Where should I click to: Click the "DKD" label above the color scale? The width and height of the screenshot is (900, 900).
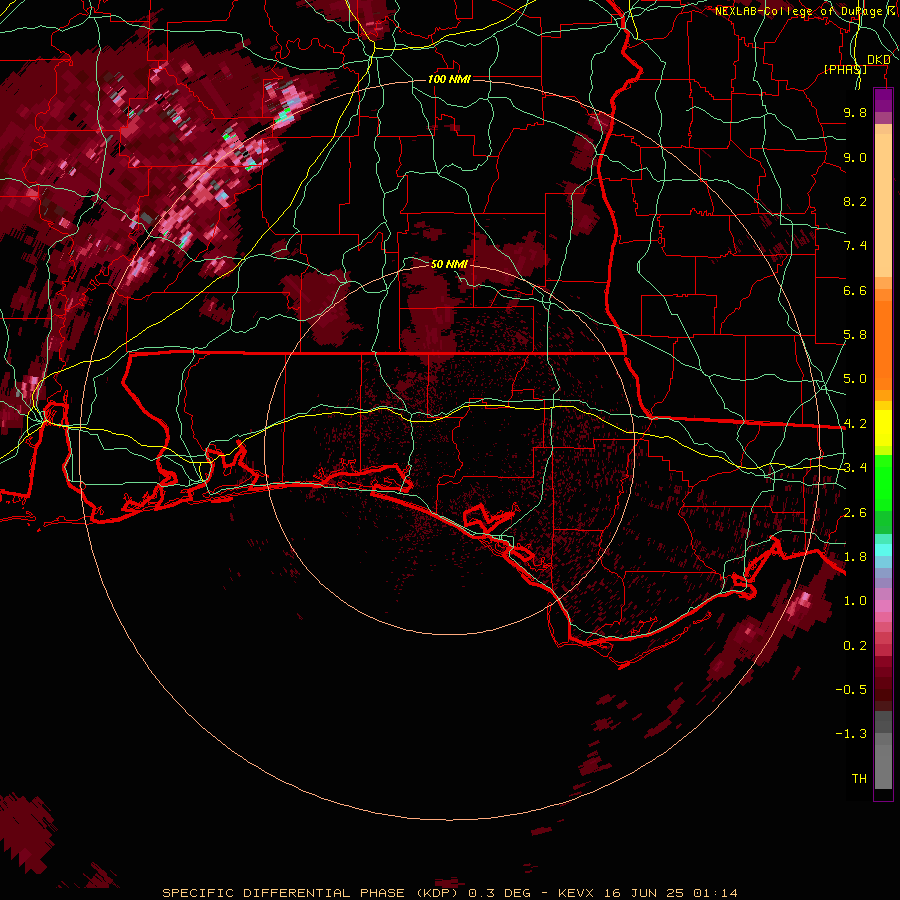tap(878, 59)
